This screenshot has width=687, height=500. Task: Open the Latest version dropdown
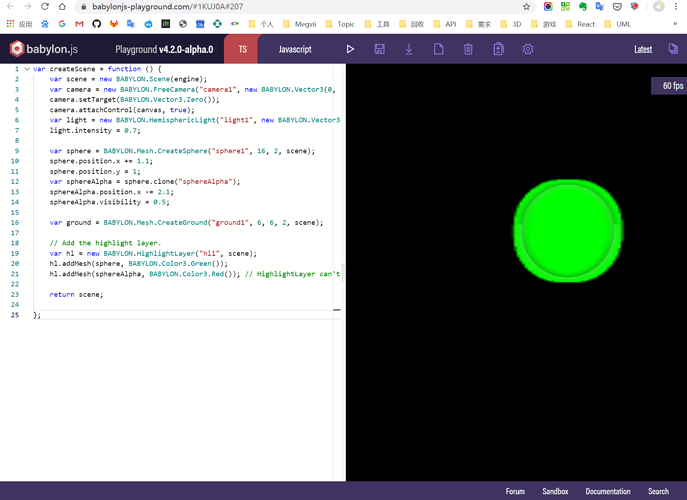tap(643, 49)
